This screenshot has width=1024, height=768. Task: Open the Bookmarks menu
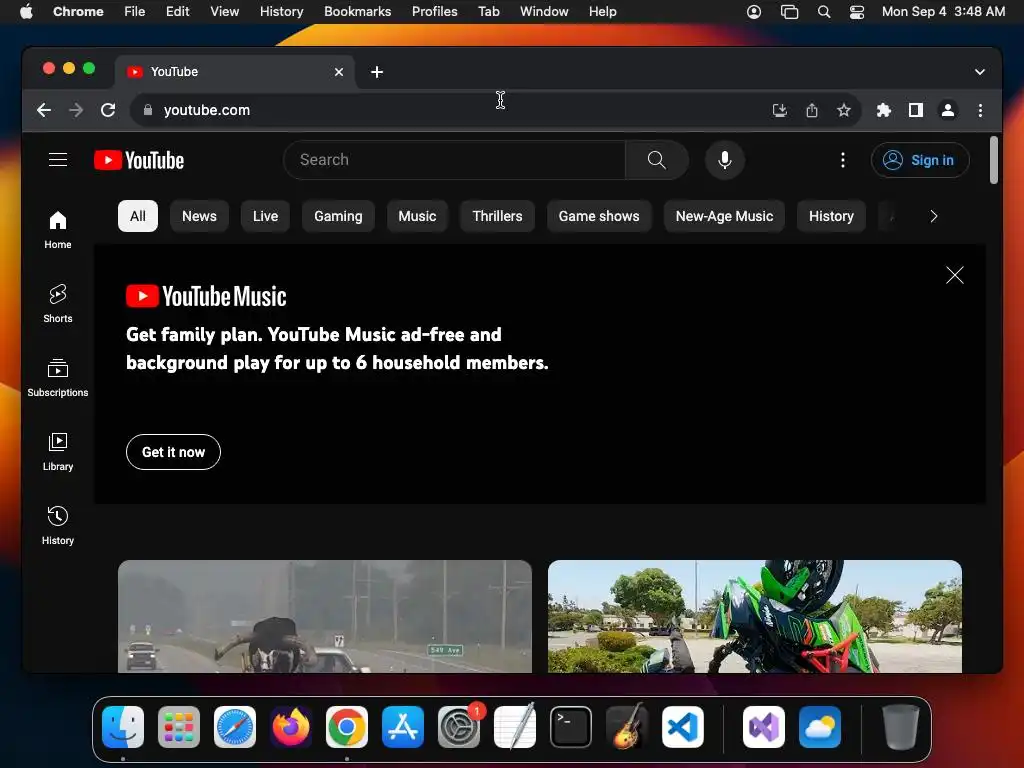click(x=357, y=12)
